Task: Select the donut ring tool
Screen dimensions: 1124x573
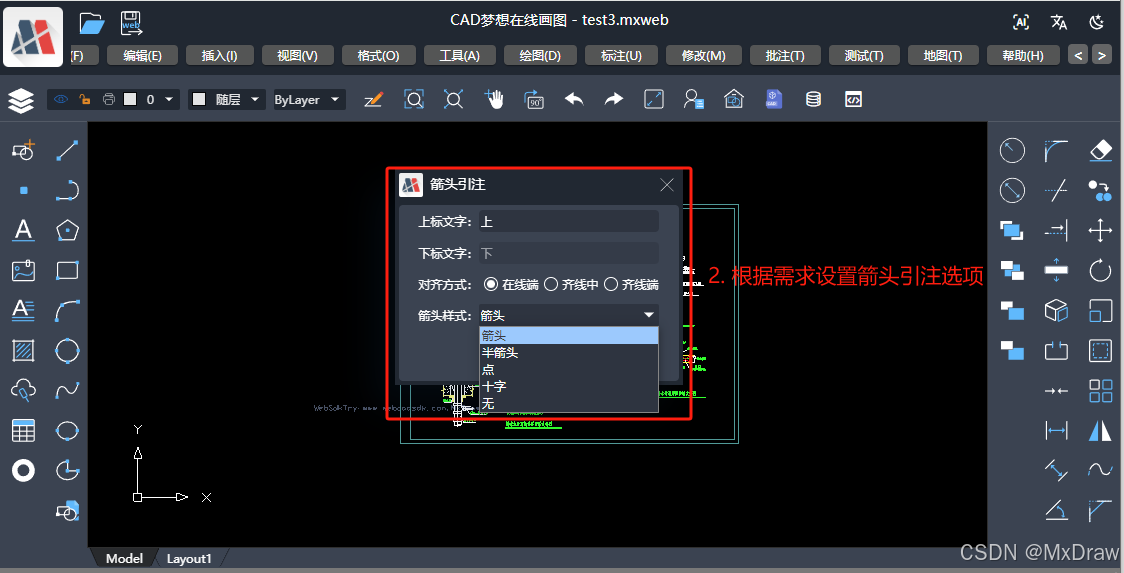Action: click(23, 470)
